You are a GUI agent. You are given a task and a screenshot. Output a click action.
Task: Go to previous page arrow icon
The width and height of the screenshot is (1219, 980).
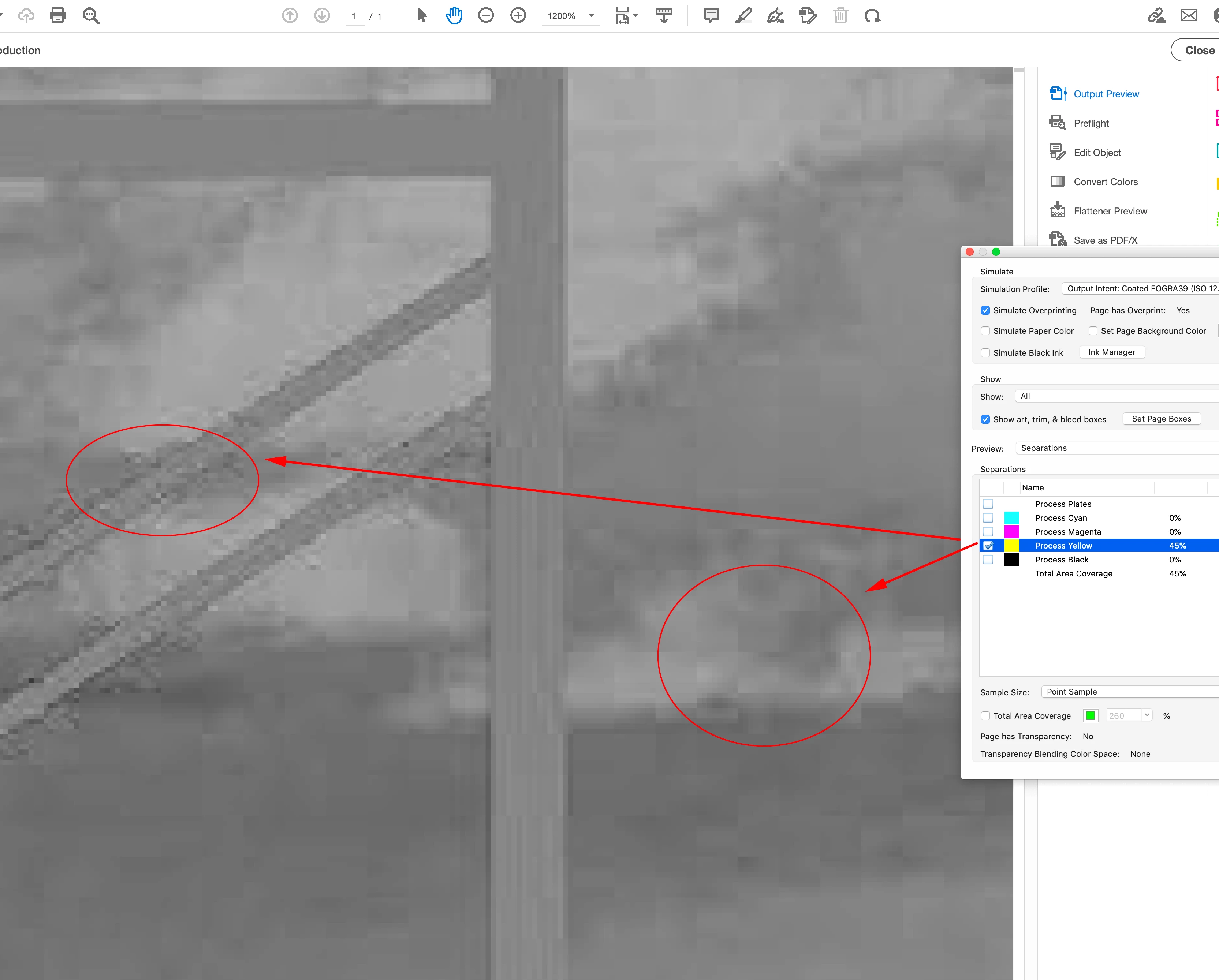point(290,15)
